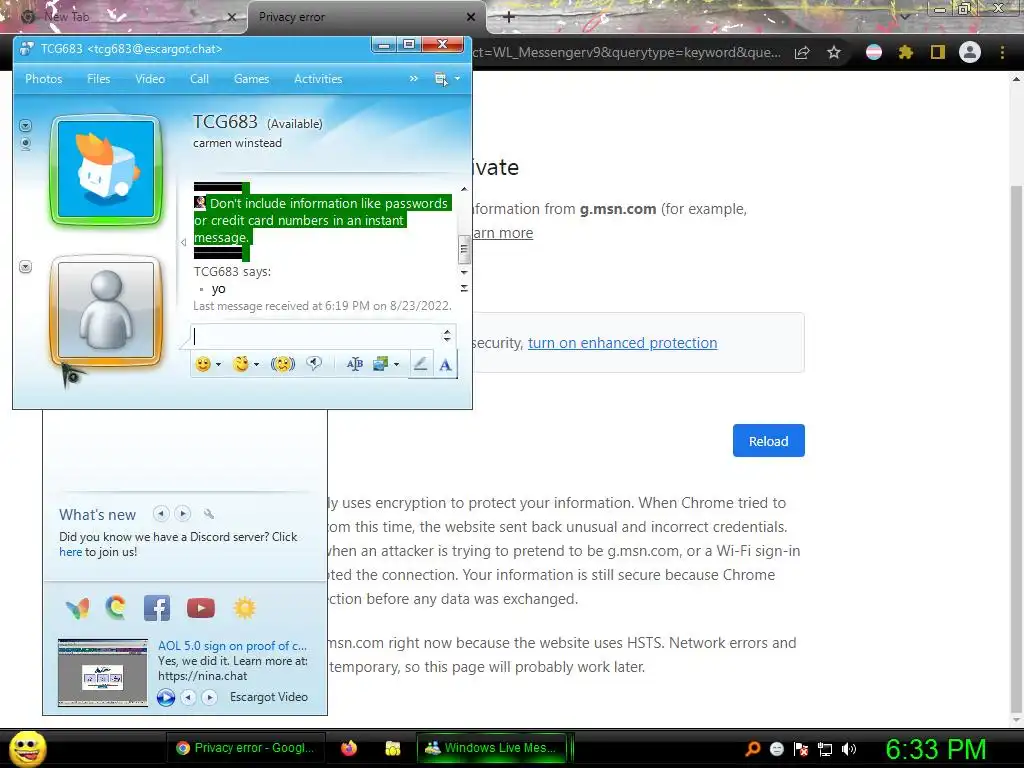Open the Call menu in chat window

click(199, 78)
